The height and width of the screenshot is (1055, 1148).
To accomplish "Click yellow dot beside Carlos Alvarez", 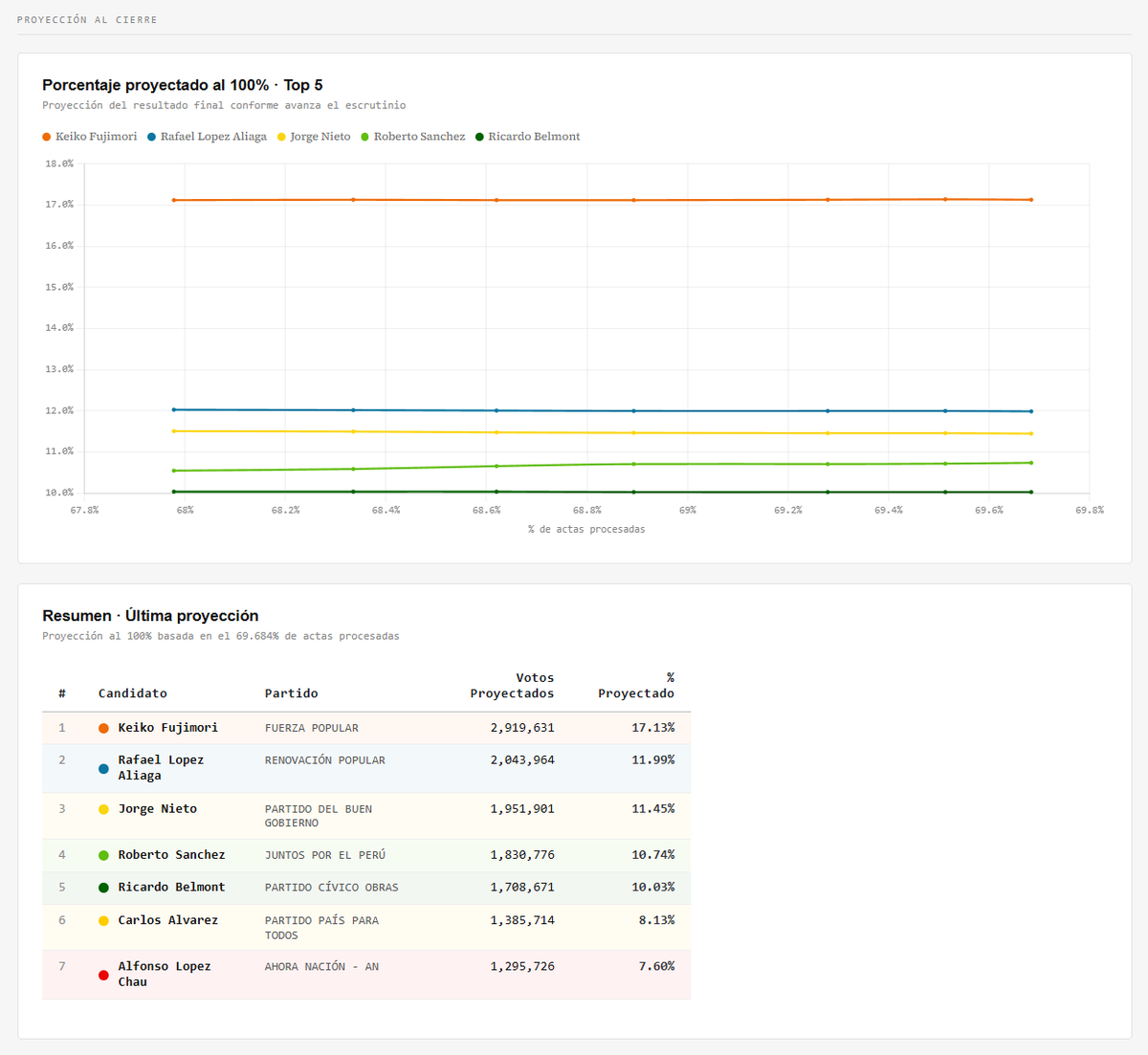I will click(103, 920).
